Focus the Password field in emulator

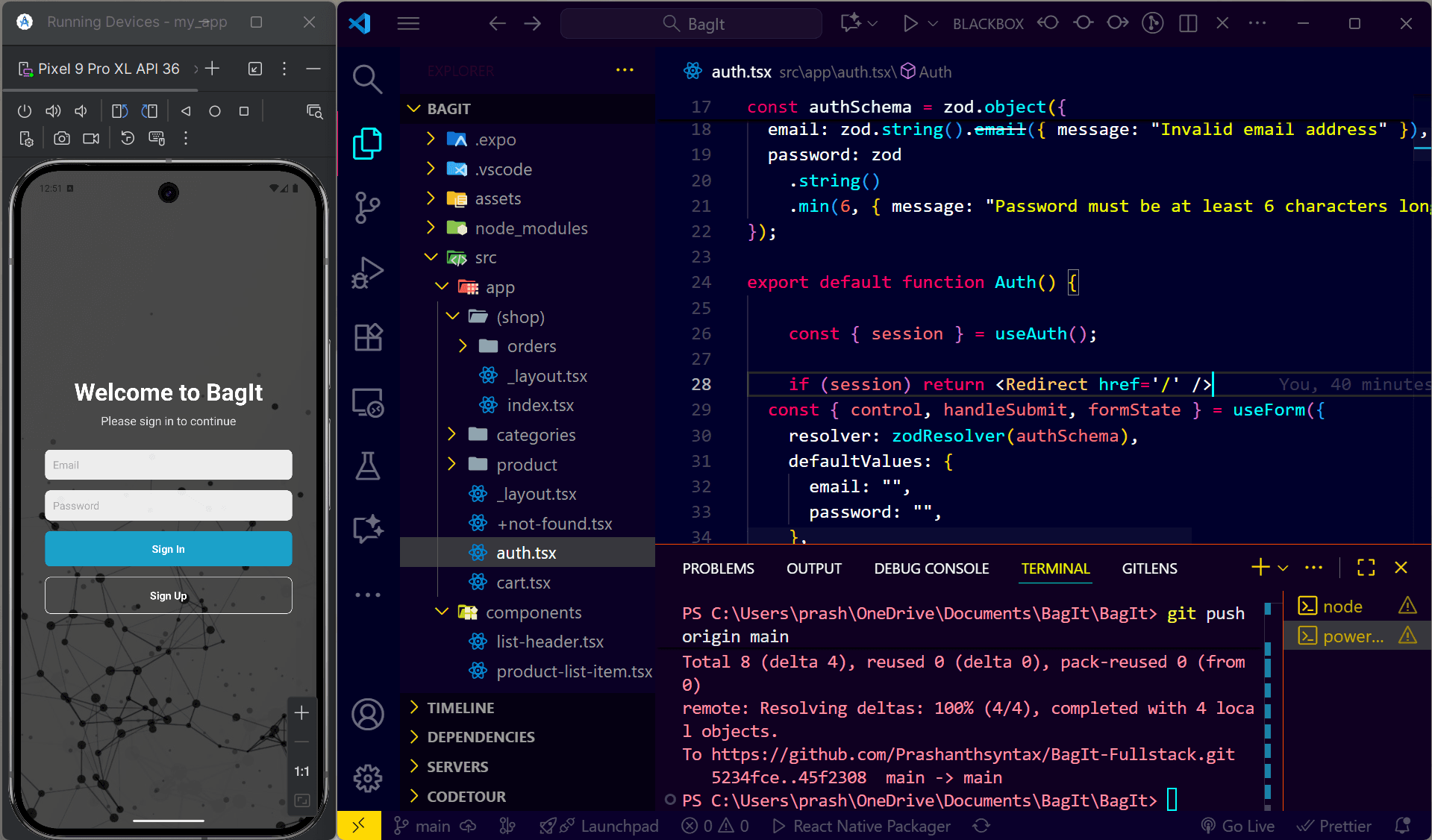169,506
